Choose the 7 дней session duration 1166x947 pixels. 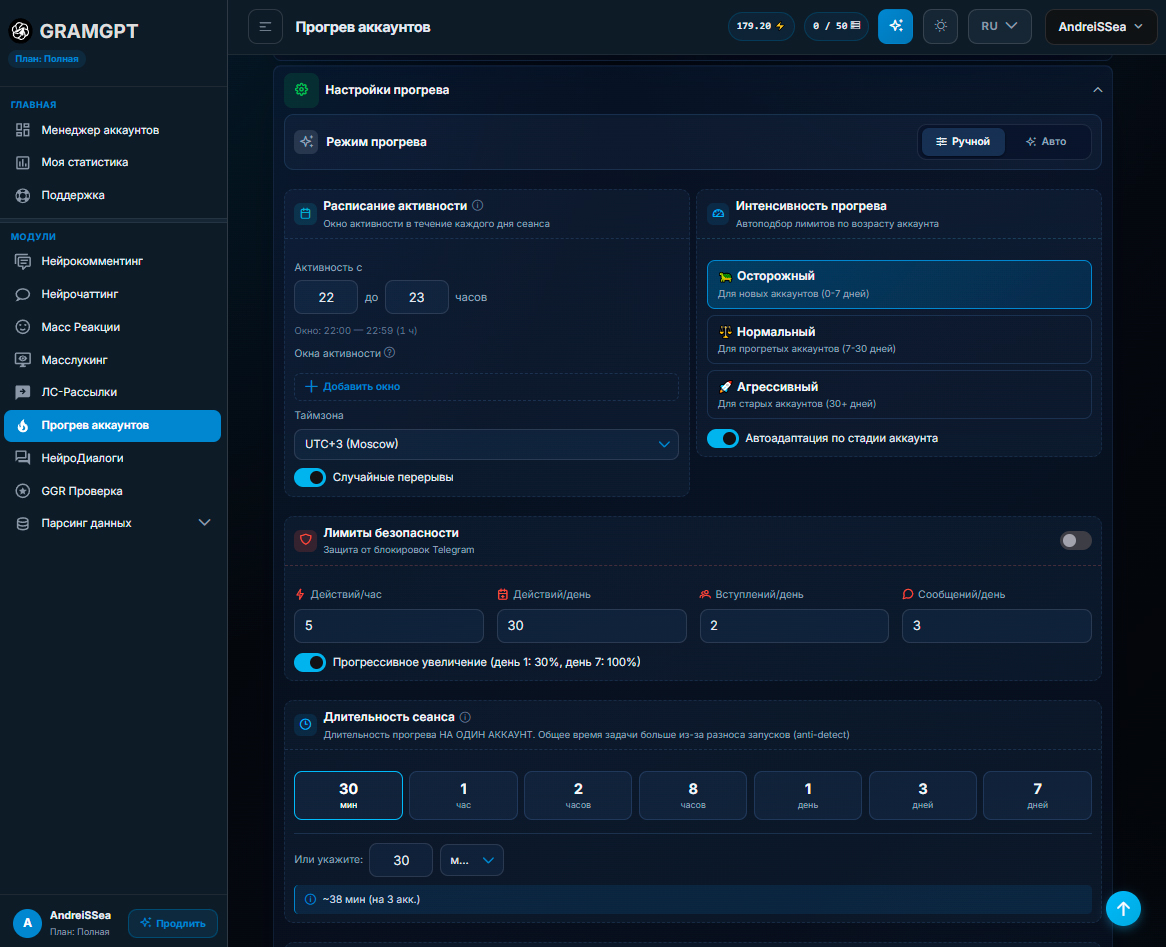(x=1037, y=795)
